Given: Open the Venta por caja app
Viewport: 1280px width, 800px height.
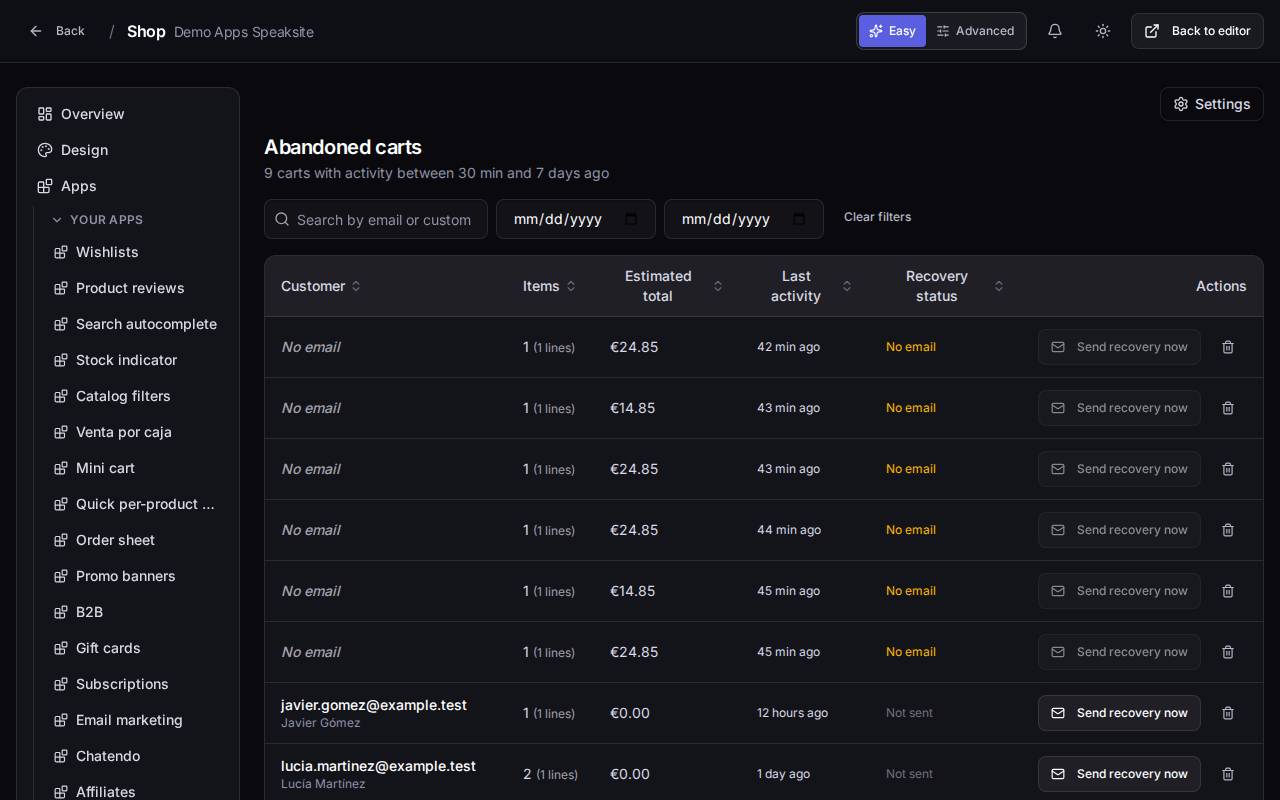Looking at the screenshot, I should tap(136, 432).
